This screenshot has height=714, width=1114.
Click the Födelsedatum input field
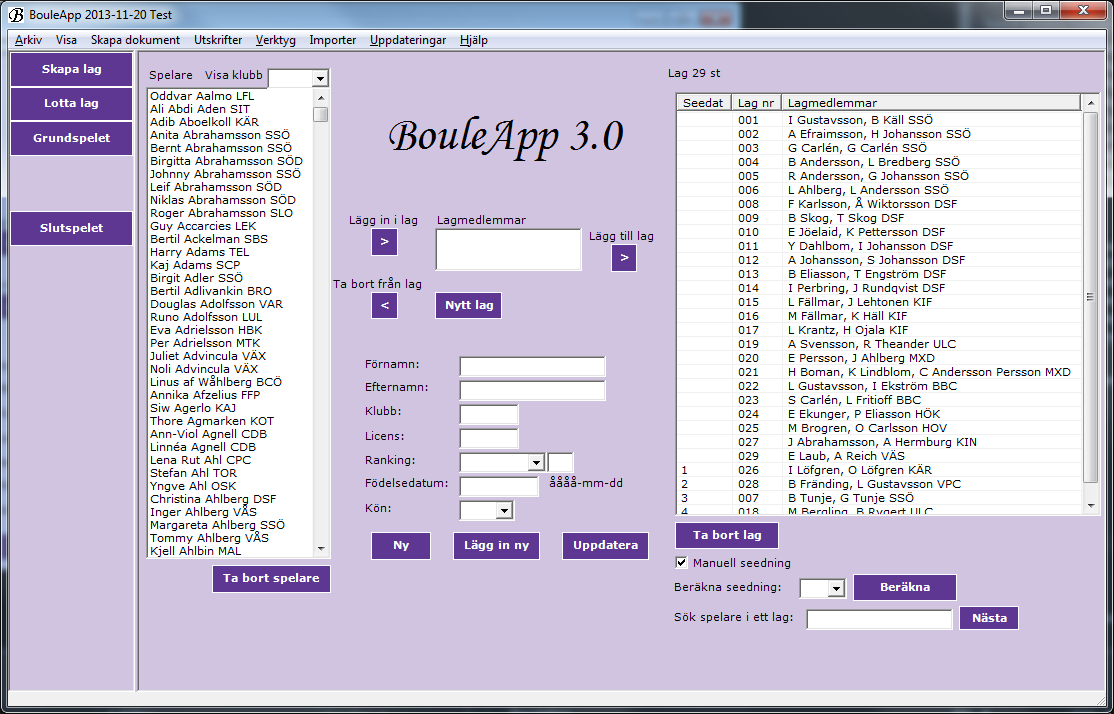(499, 486)
